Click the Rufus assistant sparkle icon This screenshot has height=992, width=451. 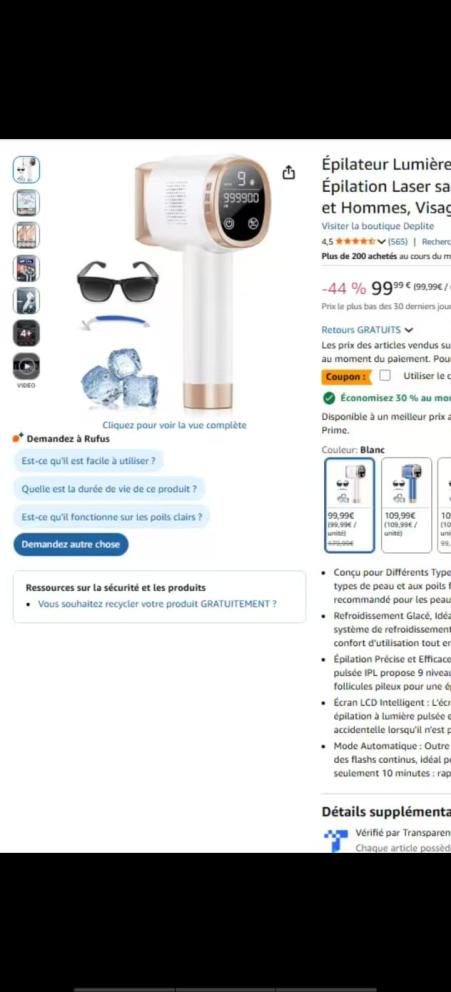click(18, 438)
